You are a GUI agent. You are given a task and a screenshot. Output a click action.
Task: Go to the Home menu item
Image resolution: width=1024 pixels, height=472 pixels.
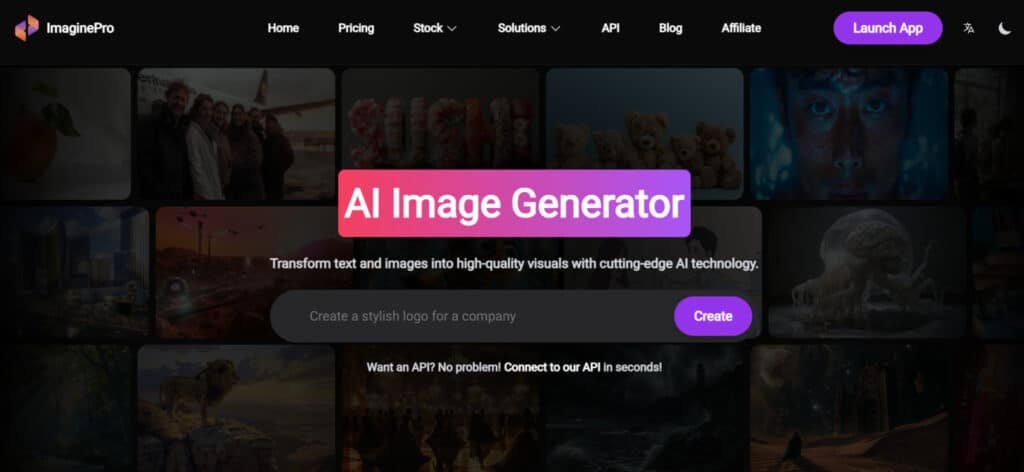pos(283,28)
